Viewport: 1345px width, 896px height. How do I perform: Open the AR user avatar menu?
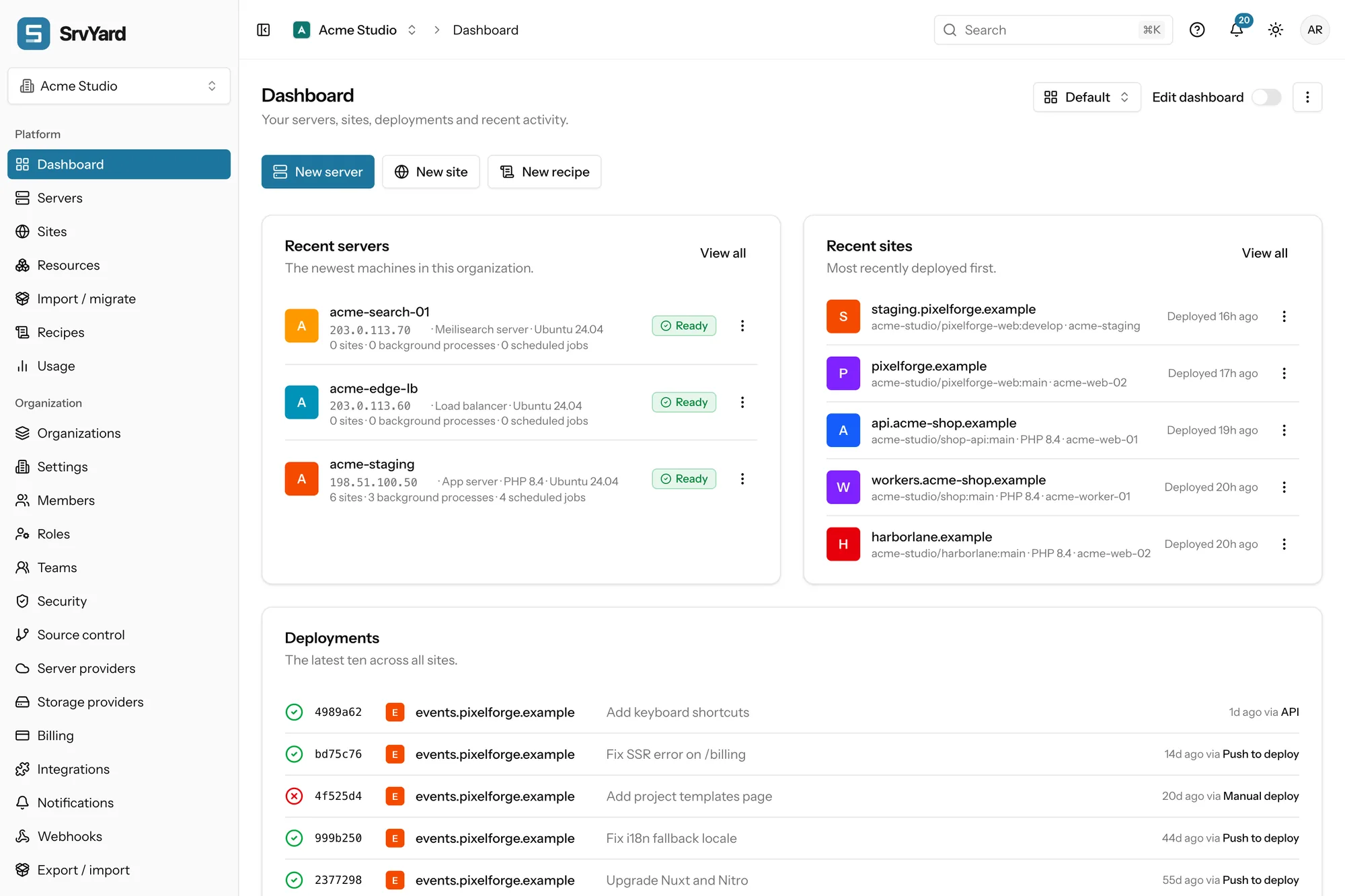[x=1315, y=30]
